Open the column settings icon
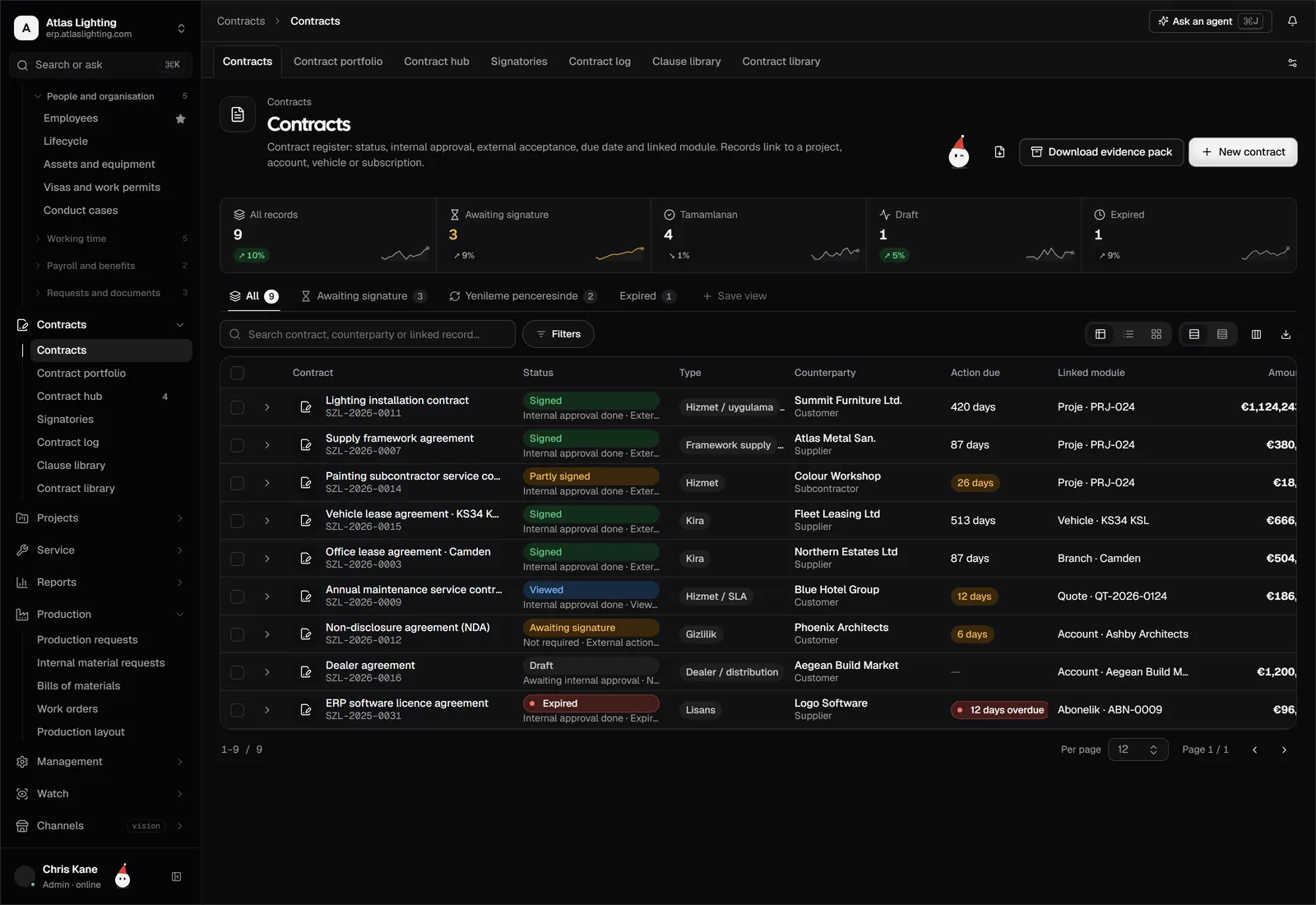 point(1256,334)
